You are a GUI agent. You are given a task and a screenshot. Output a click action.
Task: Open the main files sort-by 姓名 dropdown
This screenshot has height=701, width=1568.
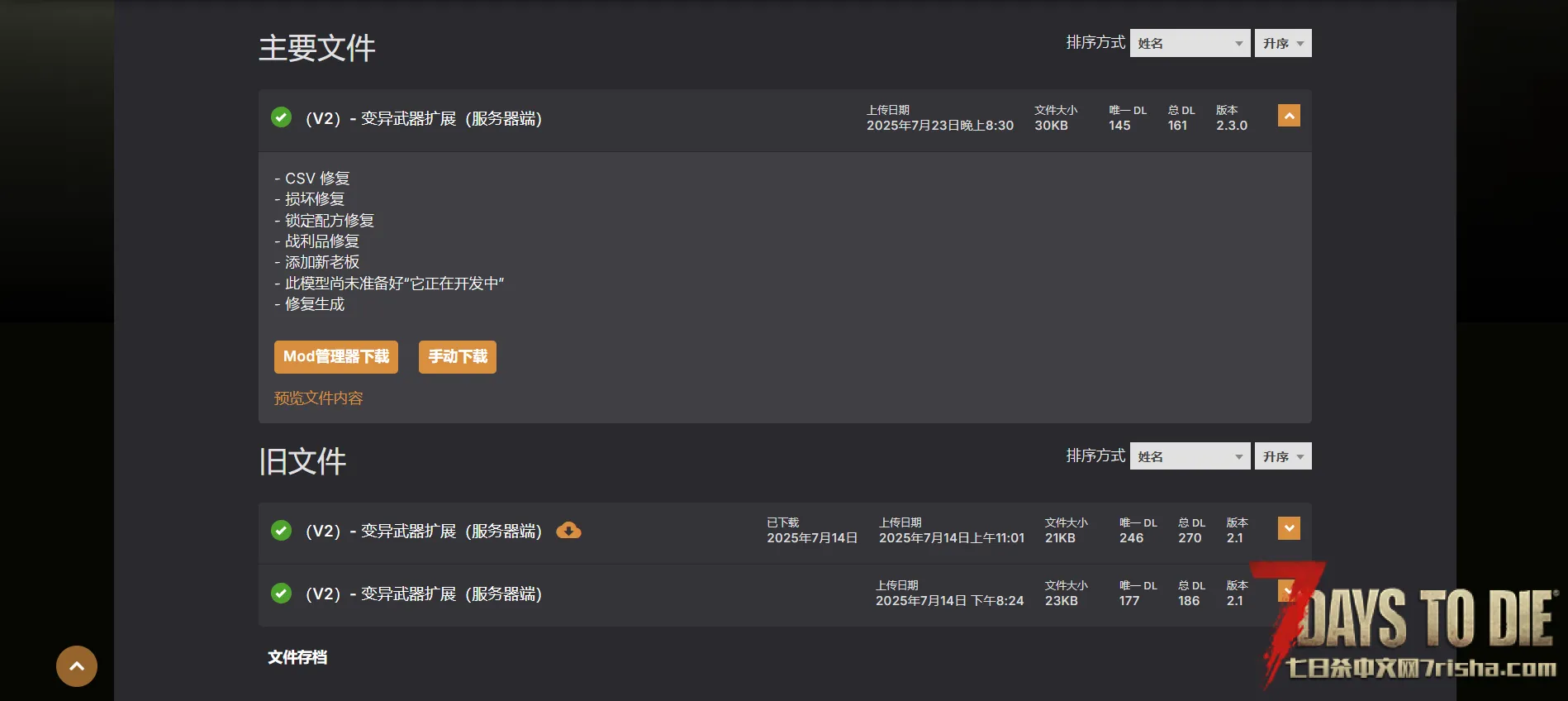coord(1190,43)
